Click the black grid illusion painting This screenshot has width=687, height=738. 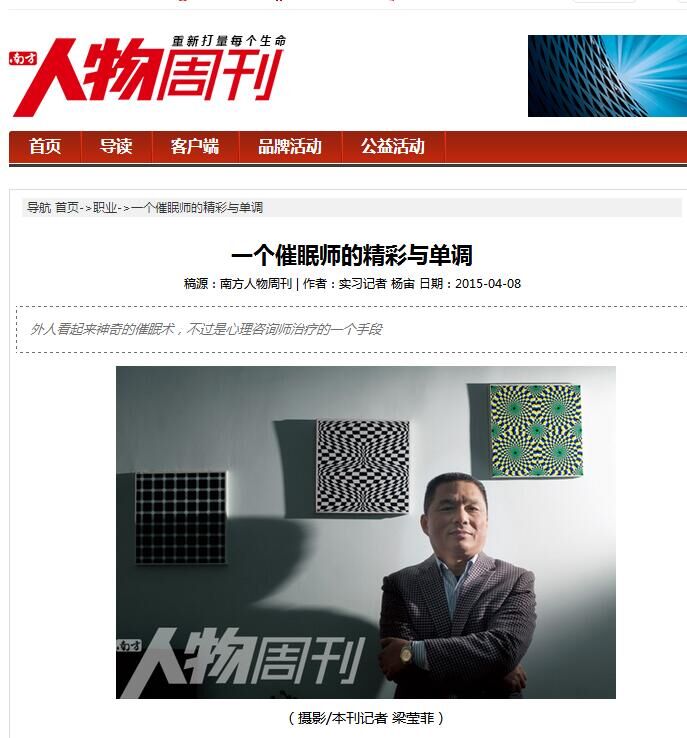pos(181,518)
